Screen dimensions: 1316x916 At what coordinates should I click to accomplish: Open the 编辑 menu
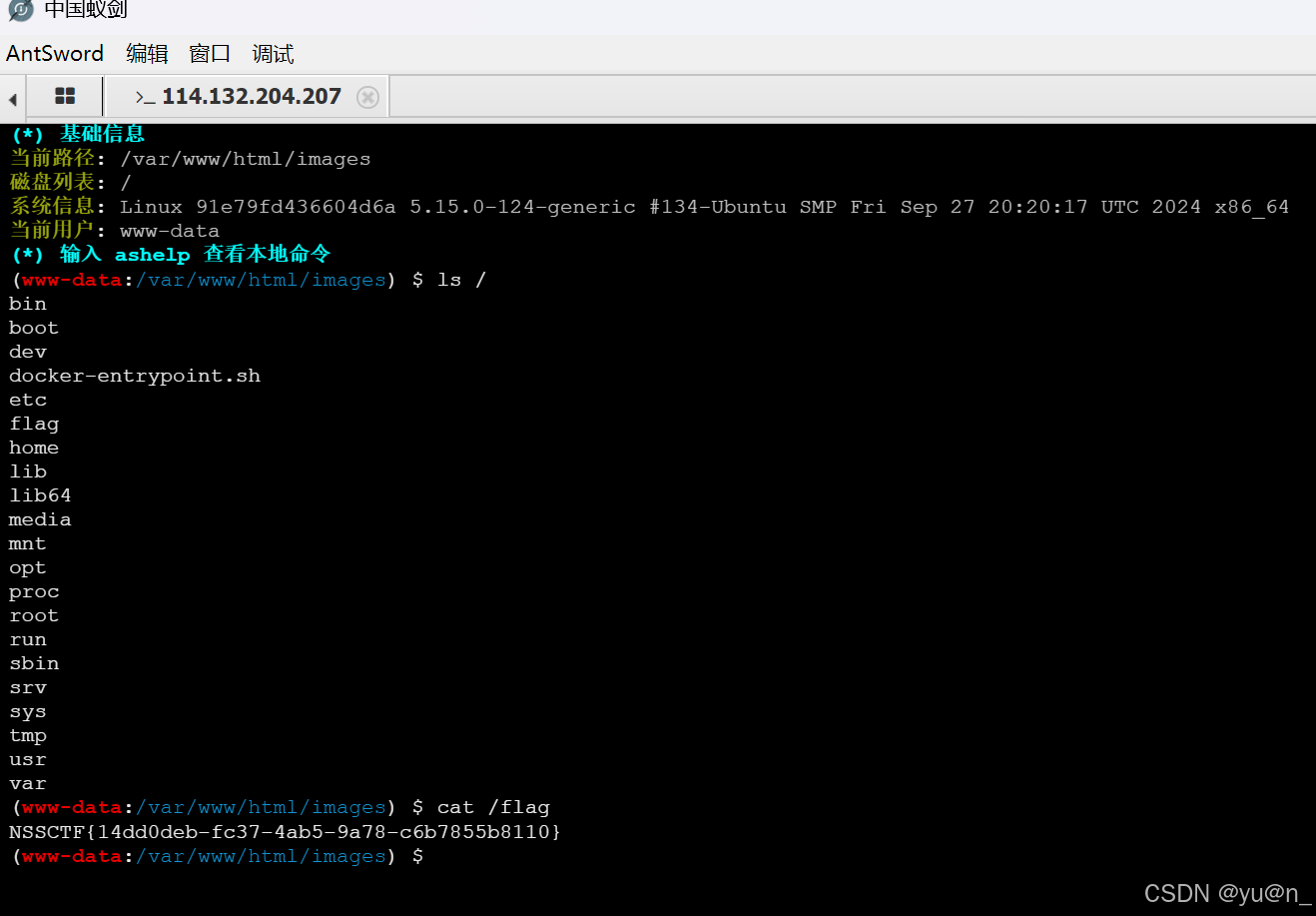coord(147,53)
